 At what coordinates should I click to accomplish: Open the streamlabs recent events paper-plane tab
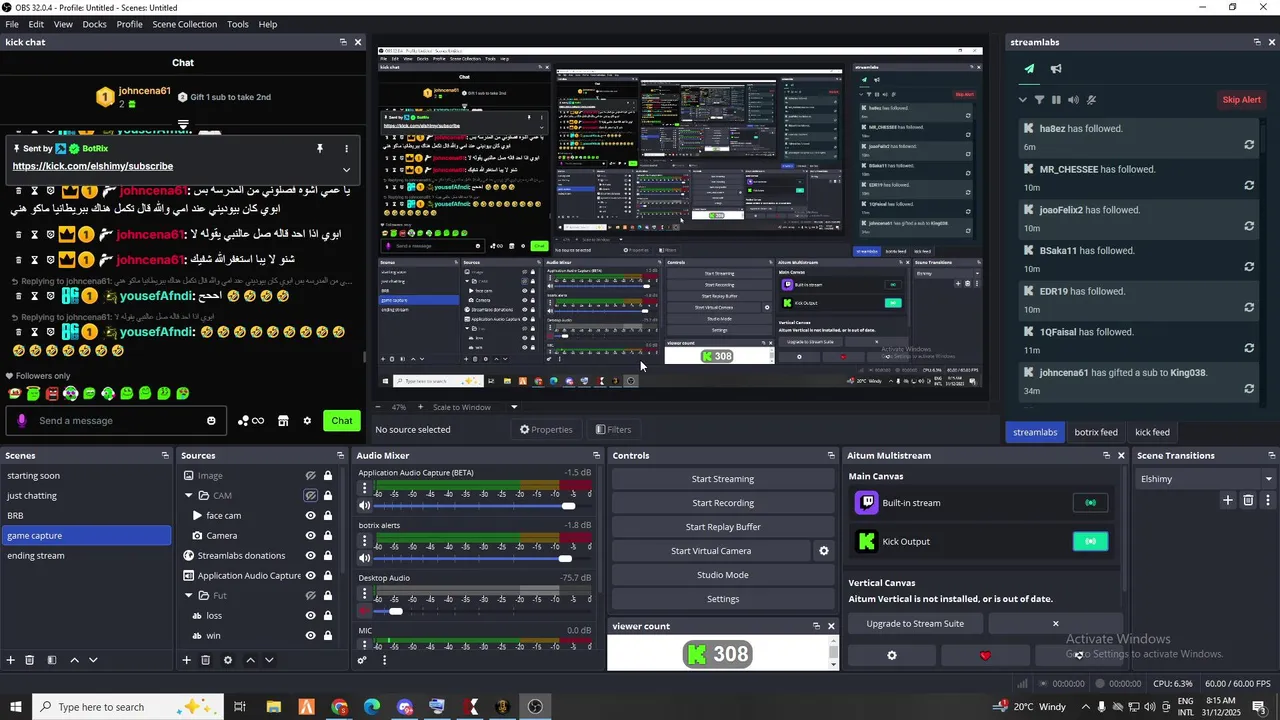coord(1029,69)
